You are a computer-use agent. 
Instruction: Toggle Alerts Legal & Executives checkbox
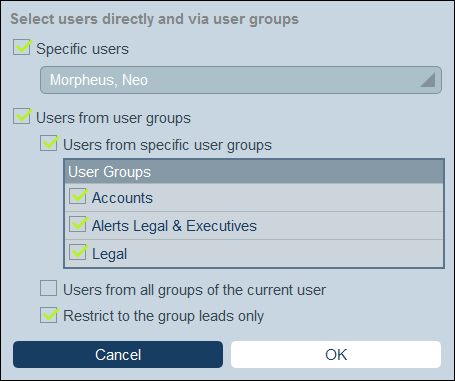(78, 224)
